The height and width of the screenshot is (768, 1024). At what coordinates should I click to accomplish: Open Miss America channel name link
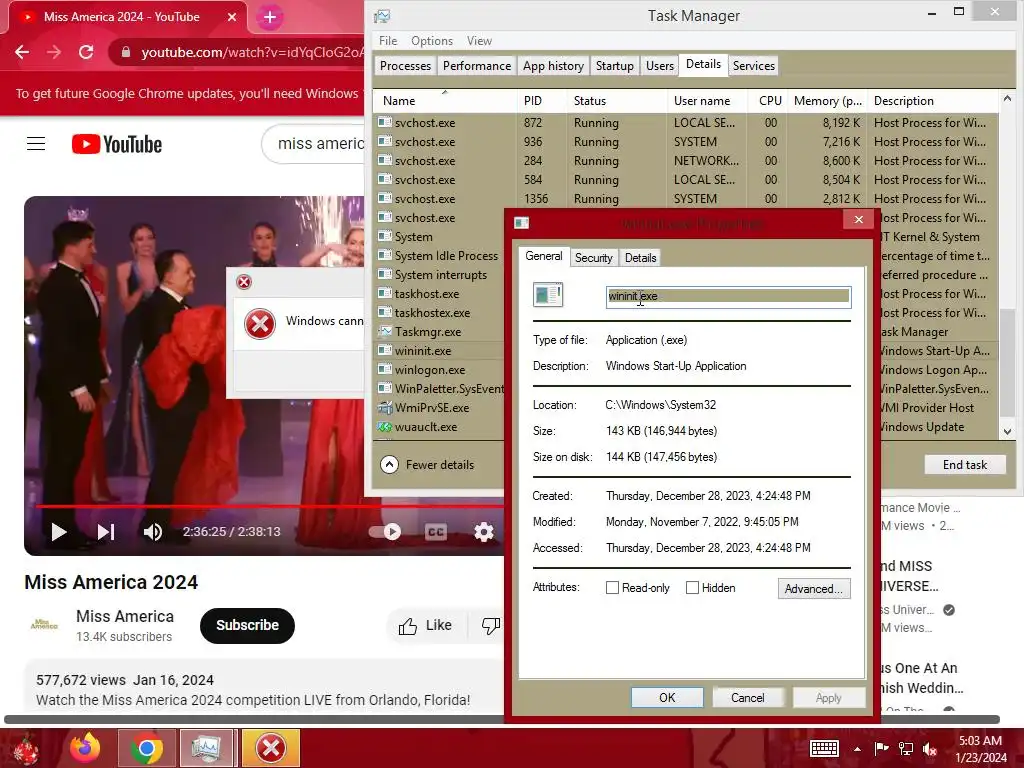point(125,616)
